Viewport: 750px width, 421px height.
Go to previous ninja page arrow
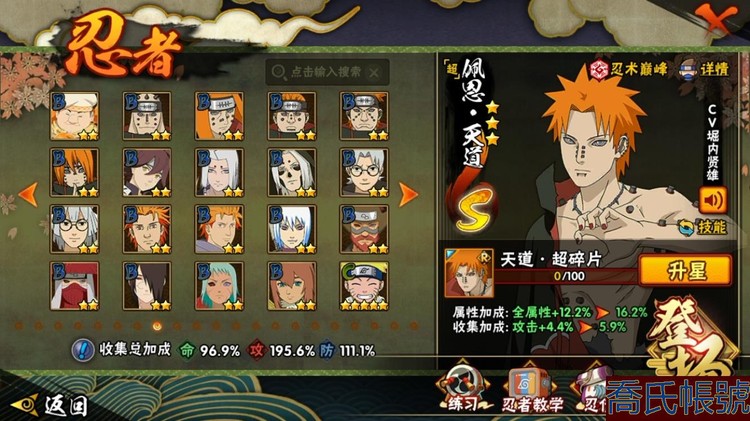click(x=28, y=194)
